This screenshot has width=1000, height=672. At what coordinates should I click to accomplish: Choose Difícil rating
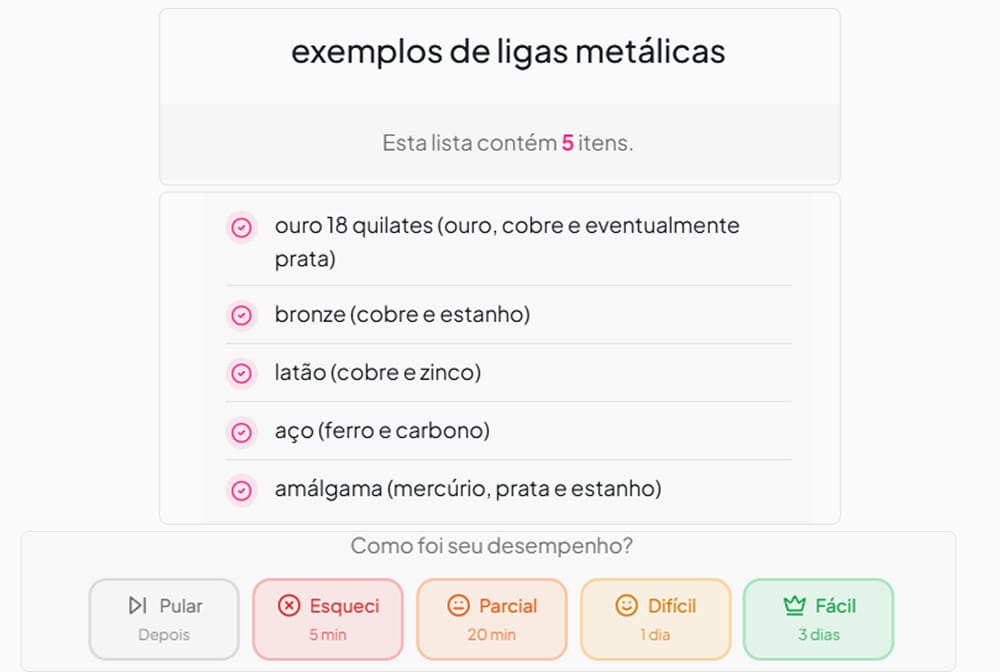click(x=656, y=619)
